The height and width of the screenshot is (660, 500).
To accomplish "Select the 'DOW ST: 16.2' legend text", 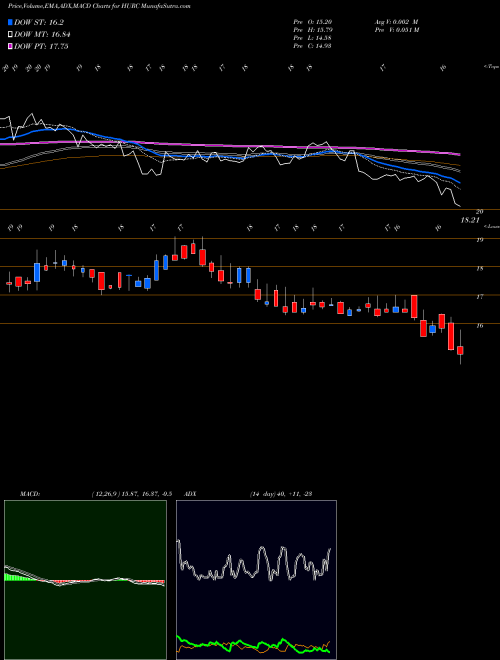I will [39, 23].
